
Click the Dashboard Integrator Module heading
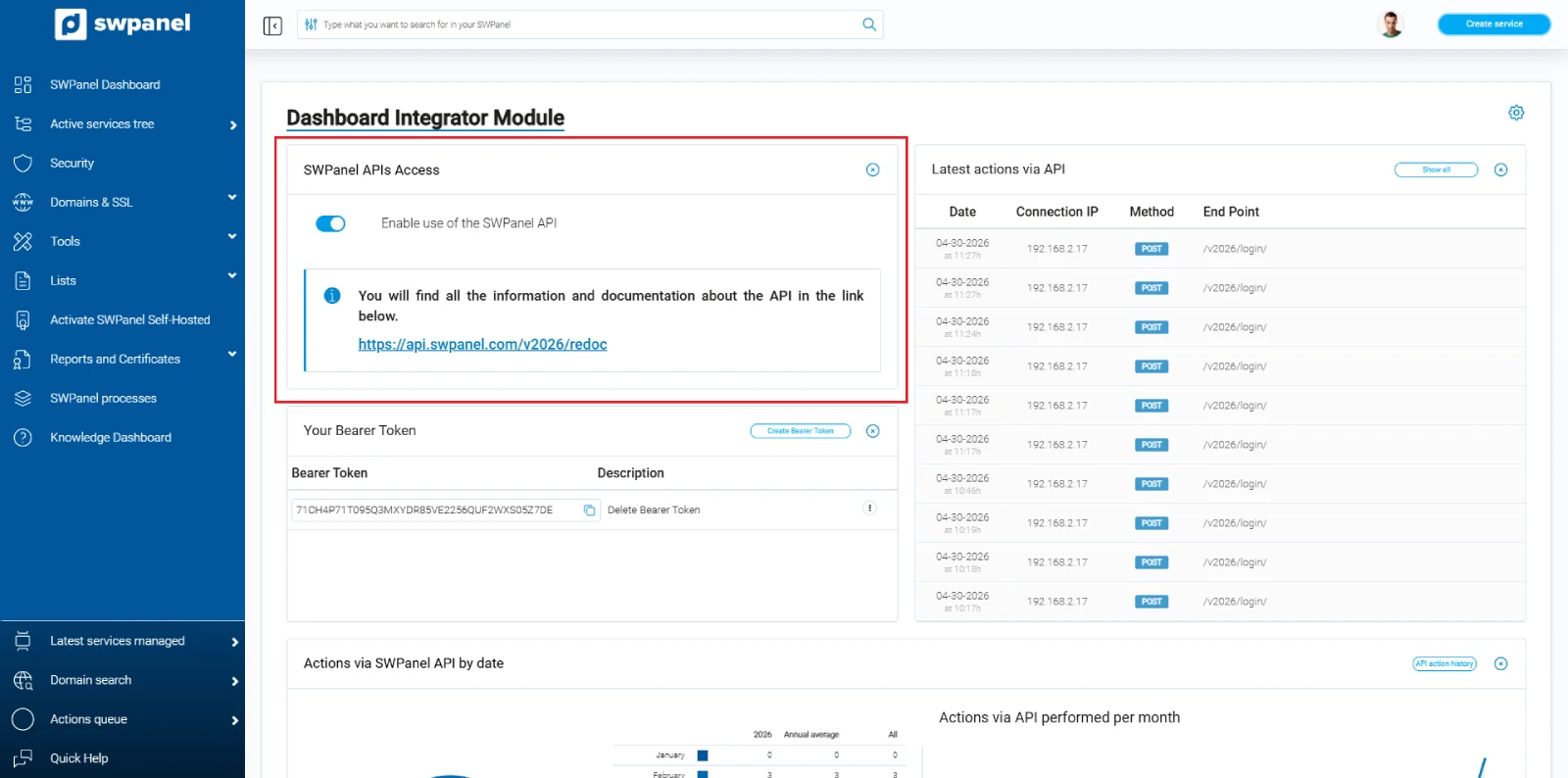[425, 119]
